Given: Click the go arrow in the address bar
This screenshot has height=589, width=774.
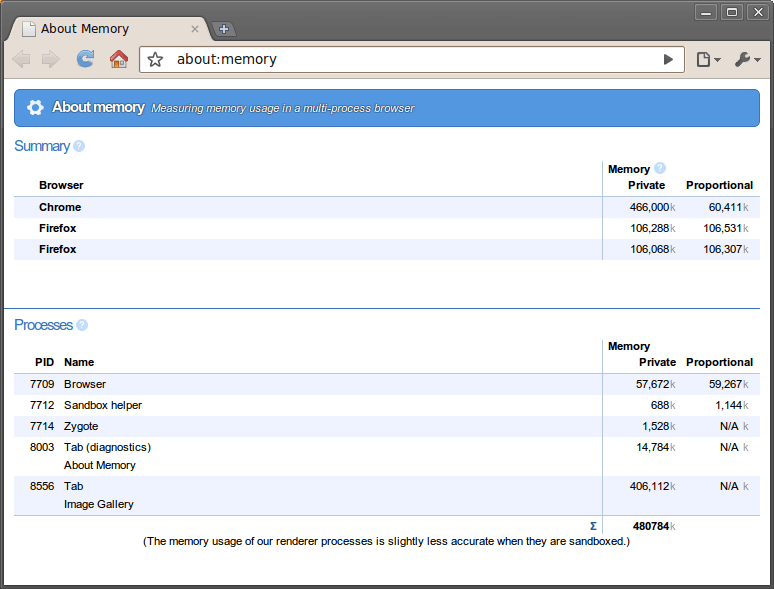Looking at the screenshot, I should click(x=668, y=60).
